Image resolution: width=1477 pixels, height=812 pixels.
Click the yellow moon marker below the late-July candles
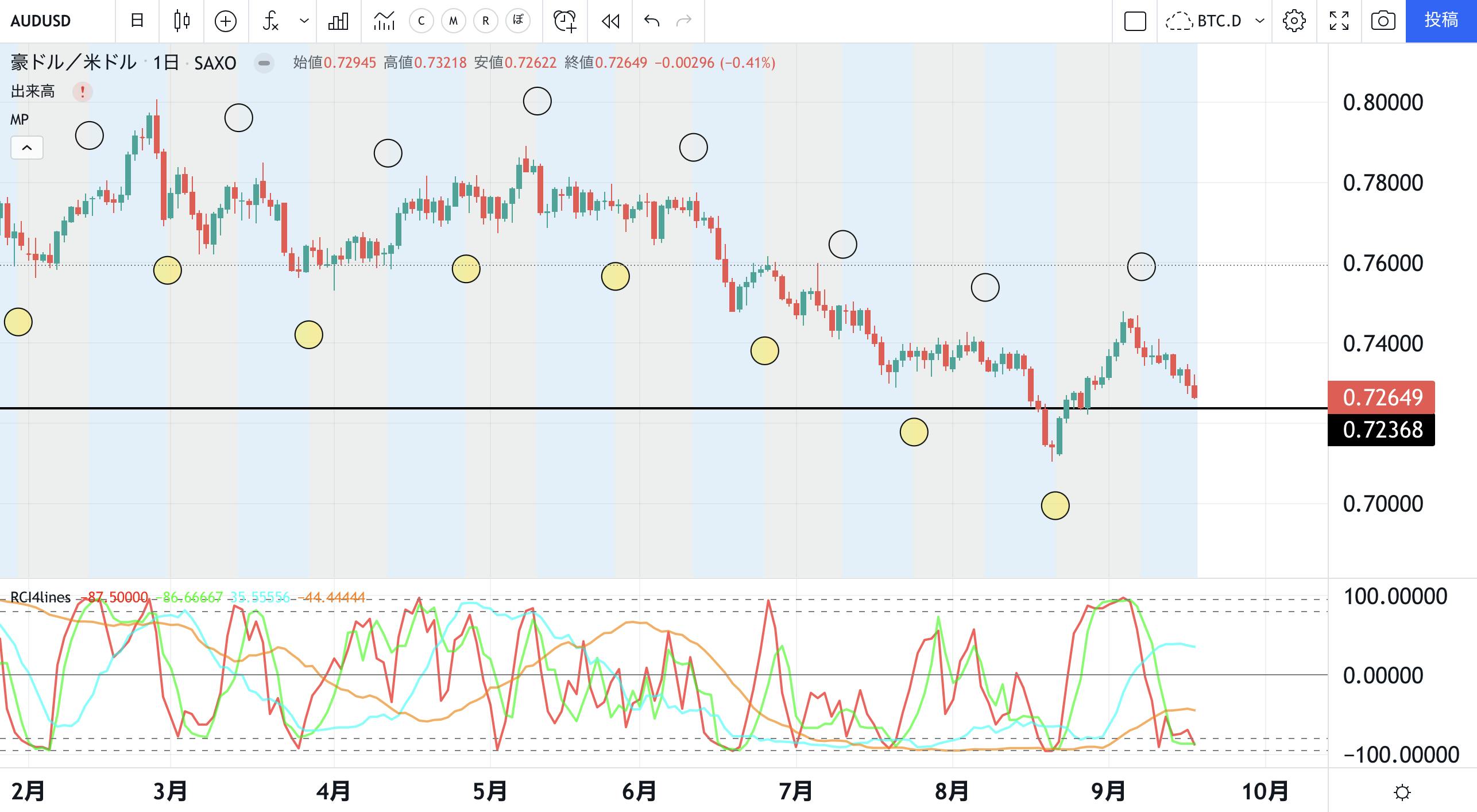tap(914, 432)
